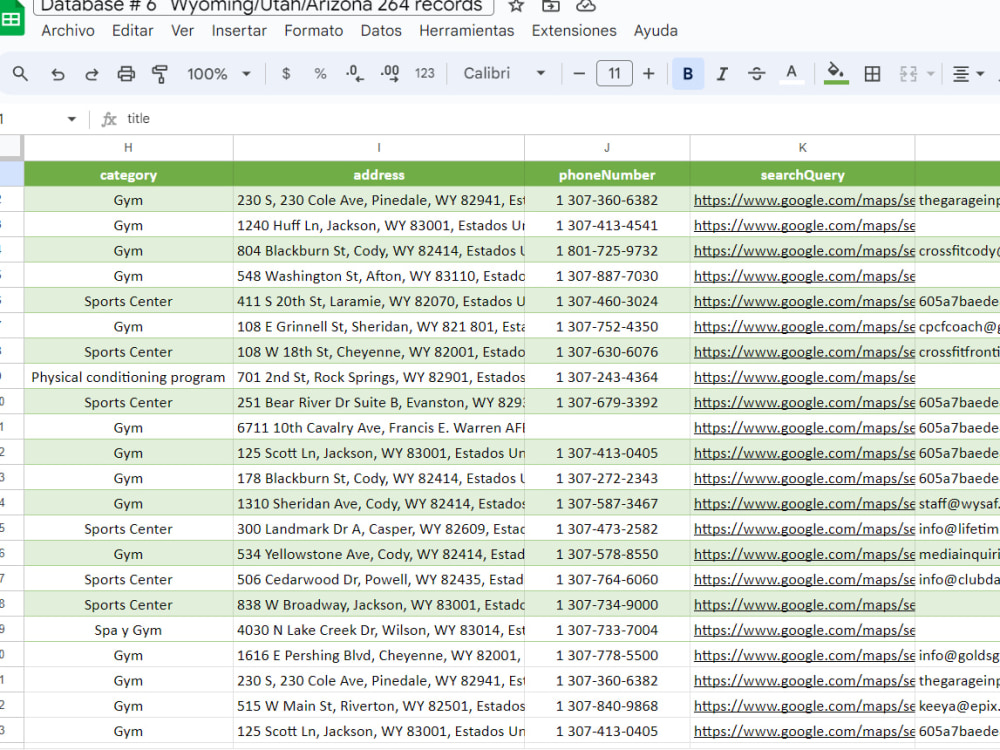Image resolution: width=1000 pixels, height=750 pixels.
Task: Select column J header
Action: click(x=607, y=148)
